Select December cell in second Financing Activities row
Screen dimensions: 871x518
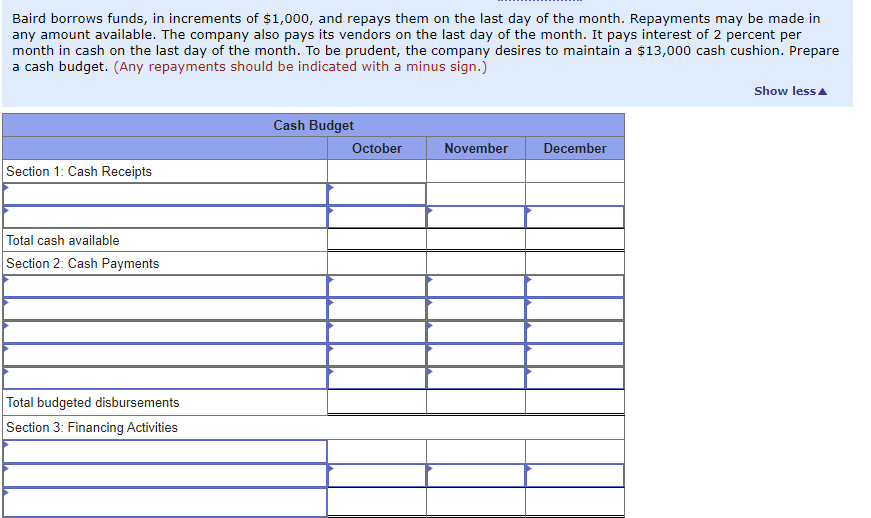click(x=575, y=476)
